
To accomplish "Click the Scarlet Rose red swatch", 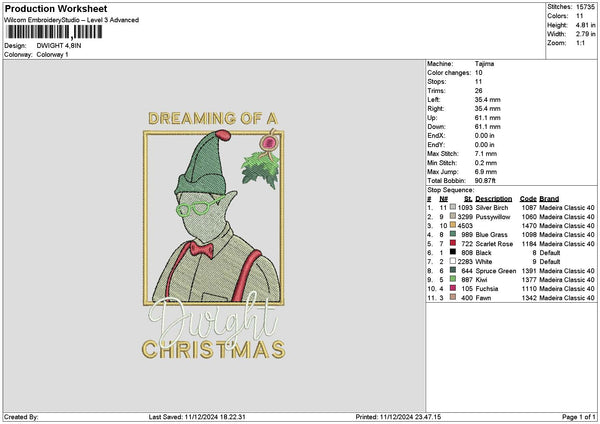I will (453, 243).
